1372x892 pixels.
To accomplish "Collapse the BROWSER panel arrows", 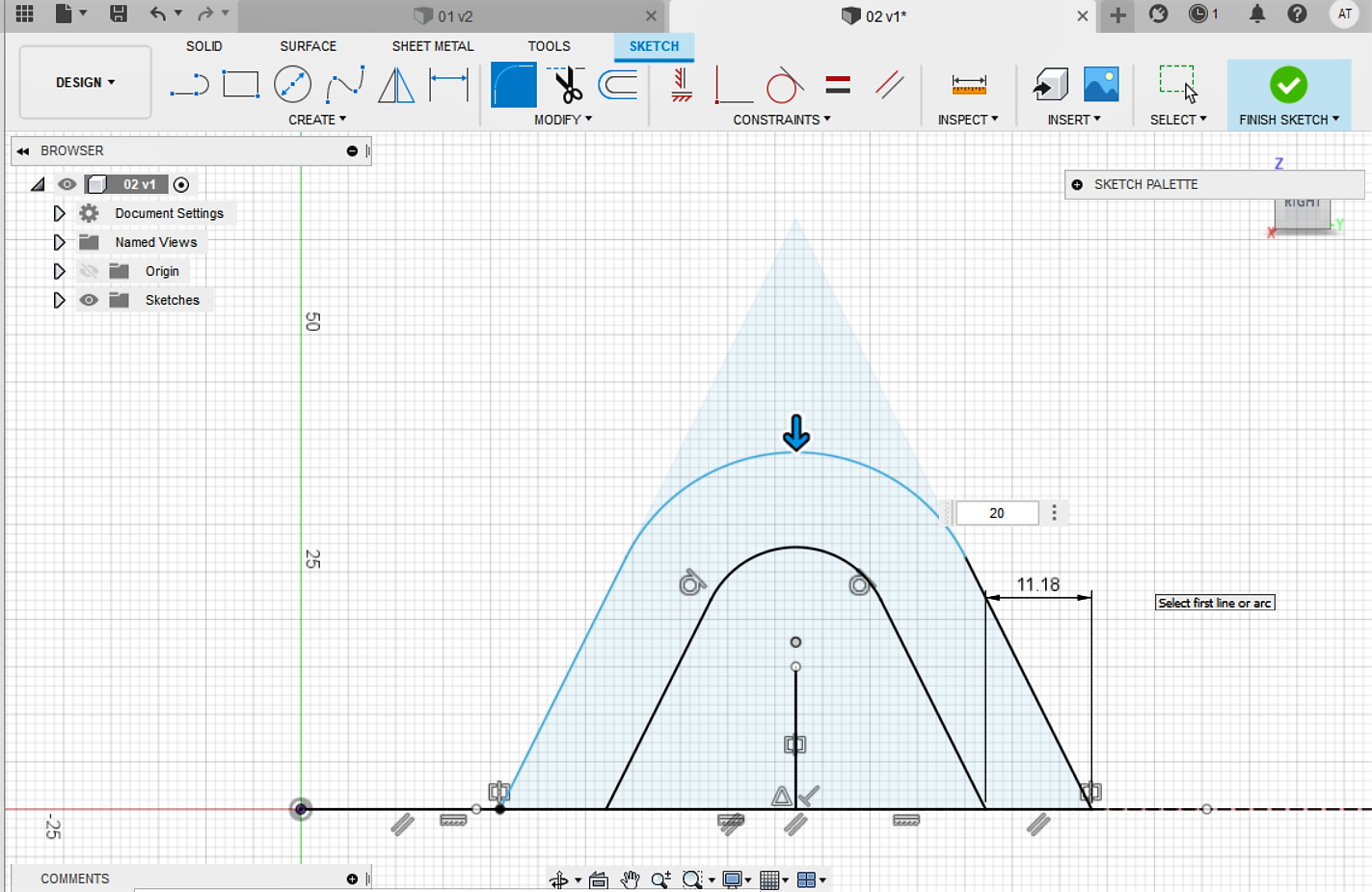I will click(23, 151).
